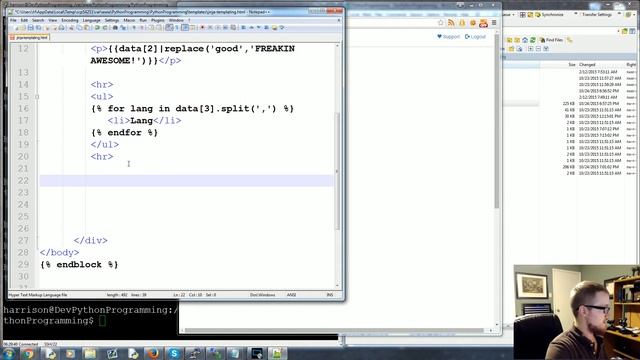This screenshot has width=640, height=360.
Task: Open the Macro menu in Notepad++
Action: 129,20
